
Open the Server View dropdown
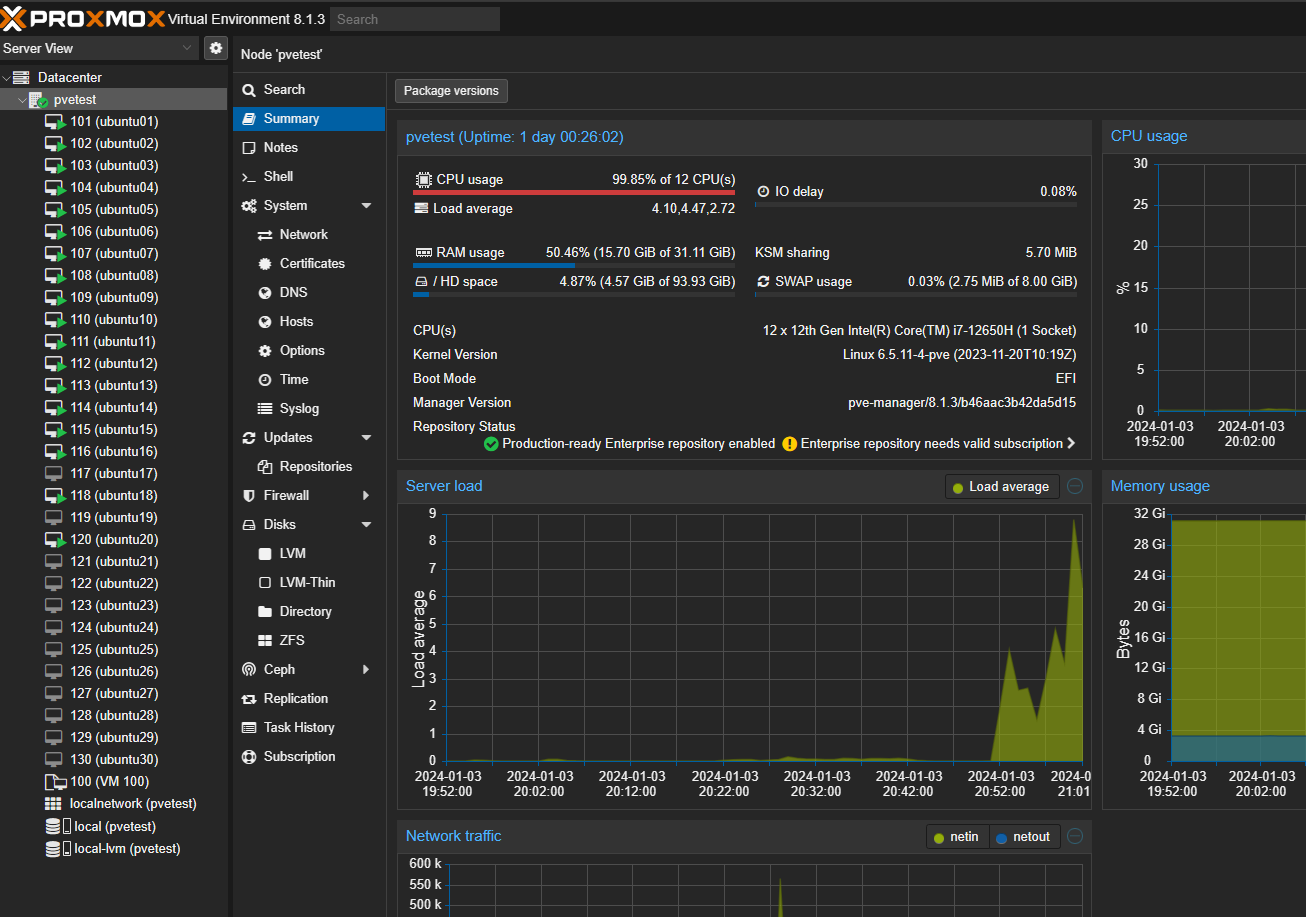[x=99, y=48]
